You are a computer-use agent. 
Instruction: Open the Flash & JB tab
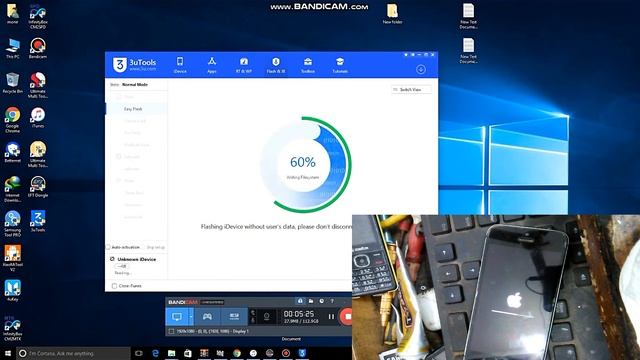276,65
